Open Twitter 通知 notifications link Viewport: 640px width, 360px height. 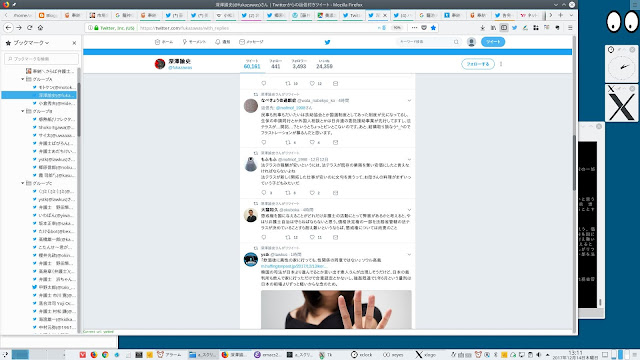point(223,42)
